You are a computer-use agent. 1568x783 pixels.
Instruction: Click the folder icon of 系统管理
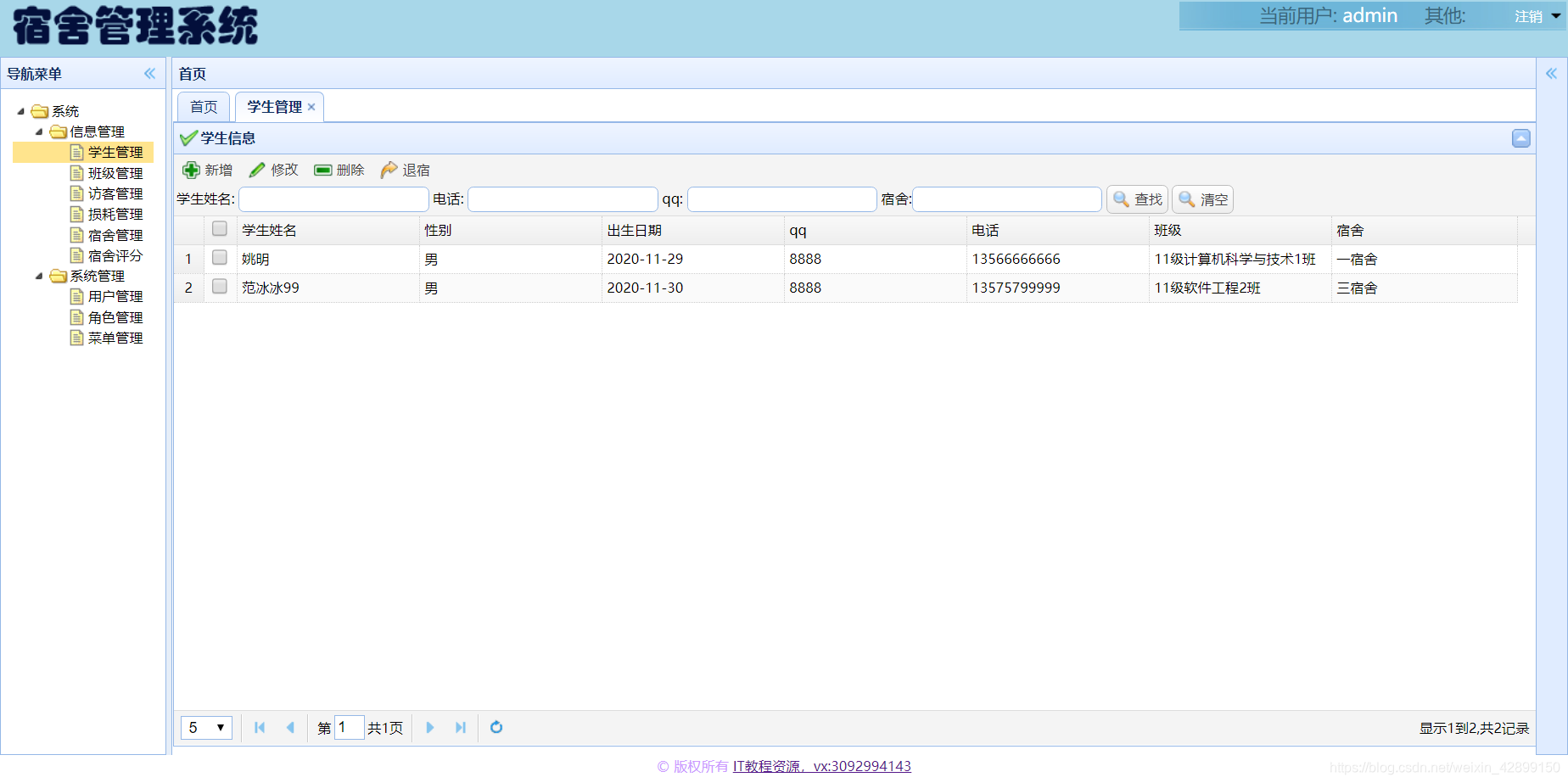[x=58, y=276]
